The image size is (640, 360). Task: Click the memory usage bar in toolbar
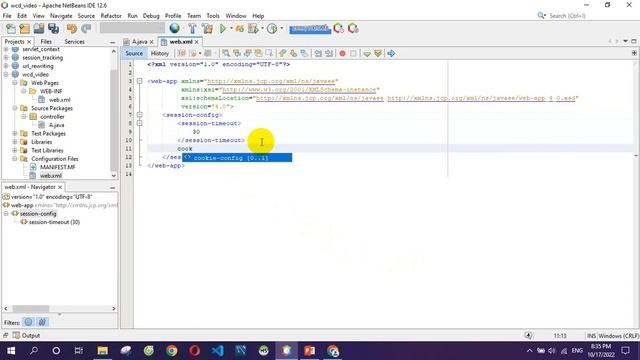310,29
